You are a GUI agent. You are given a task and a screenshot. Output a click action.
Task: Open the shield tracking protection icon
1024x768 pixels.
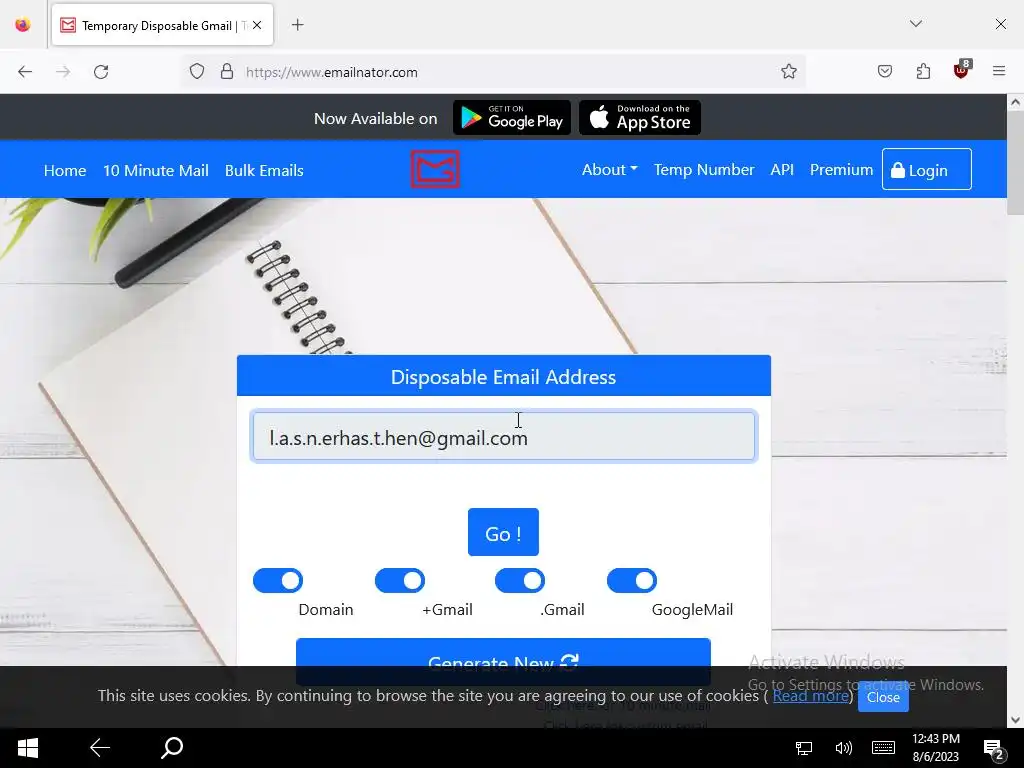pos(197,72)
